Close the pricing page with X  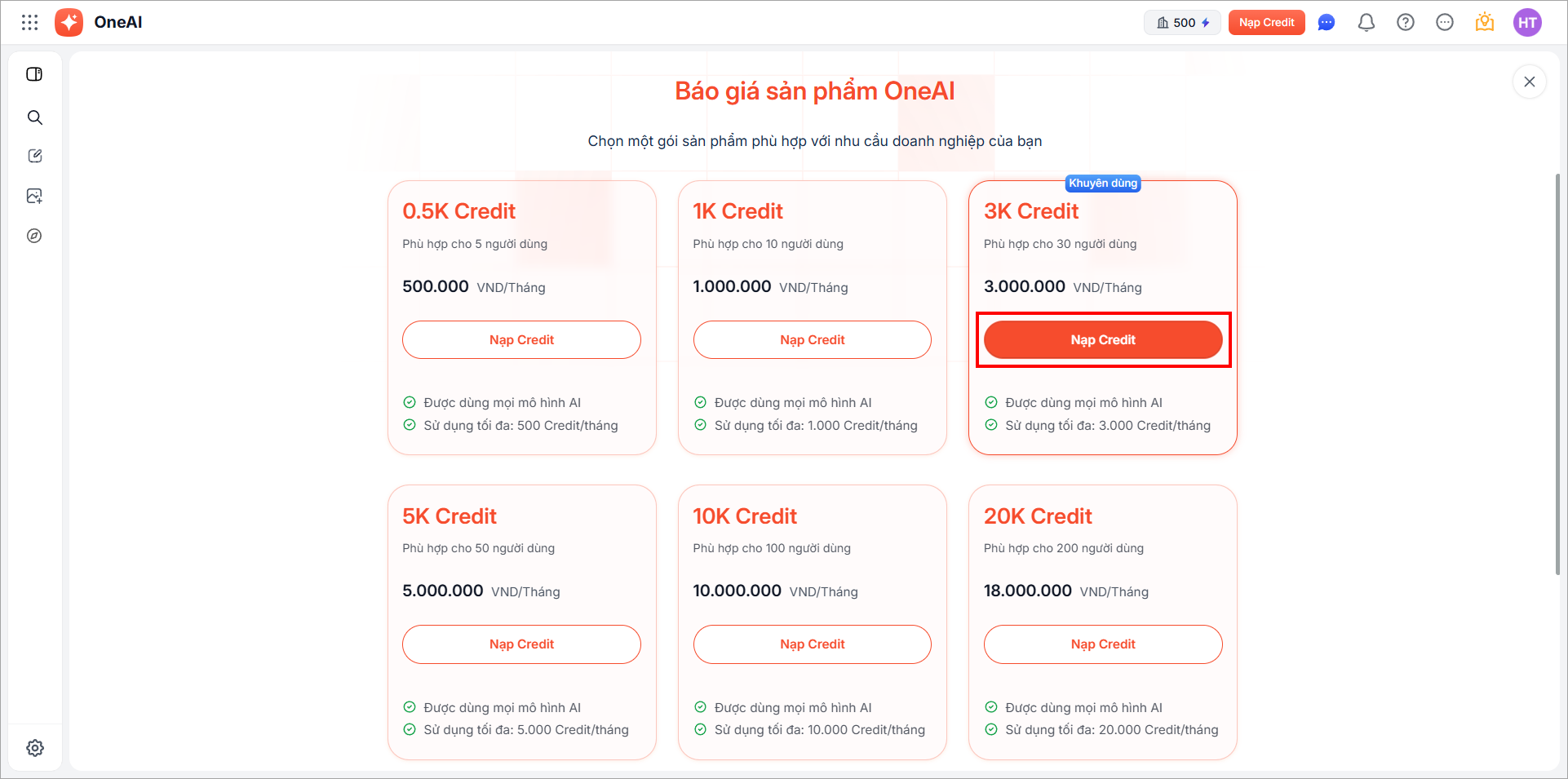(x=1529, y=82)
